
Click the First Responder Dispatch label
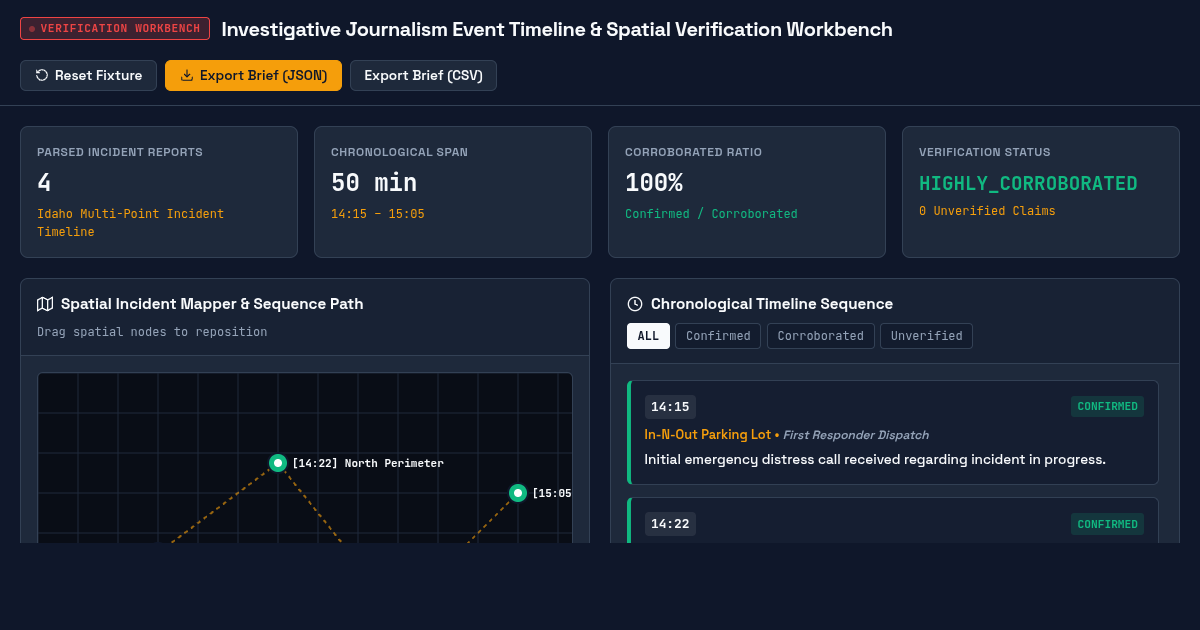tap(856, 435)
